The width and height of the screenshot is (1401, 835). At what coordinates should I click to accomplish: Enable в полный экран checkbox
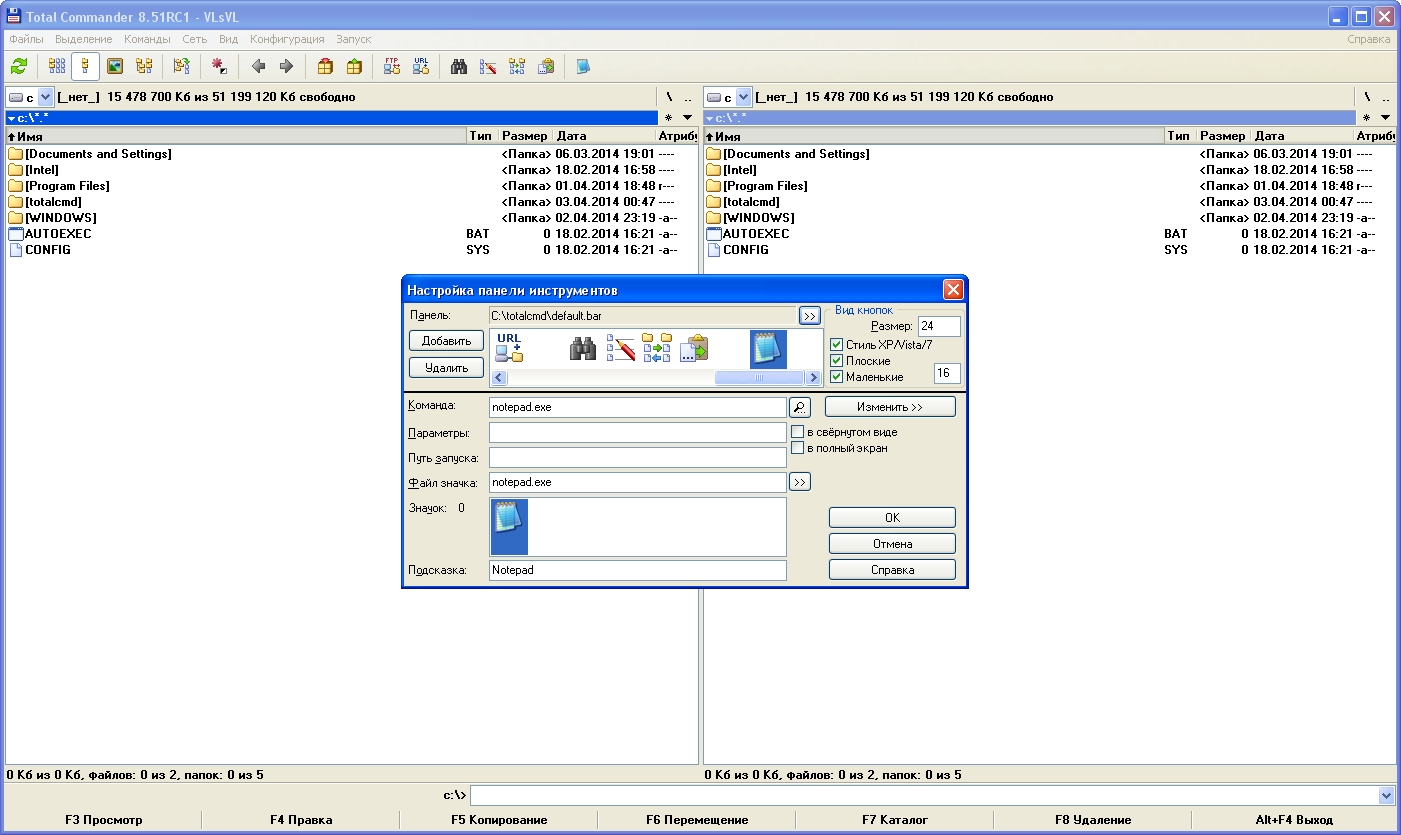click(x=797, y=448)
